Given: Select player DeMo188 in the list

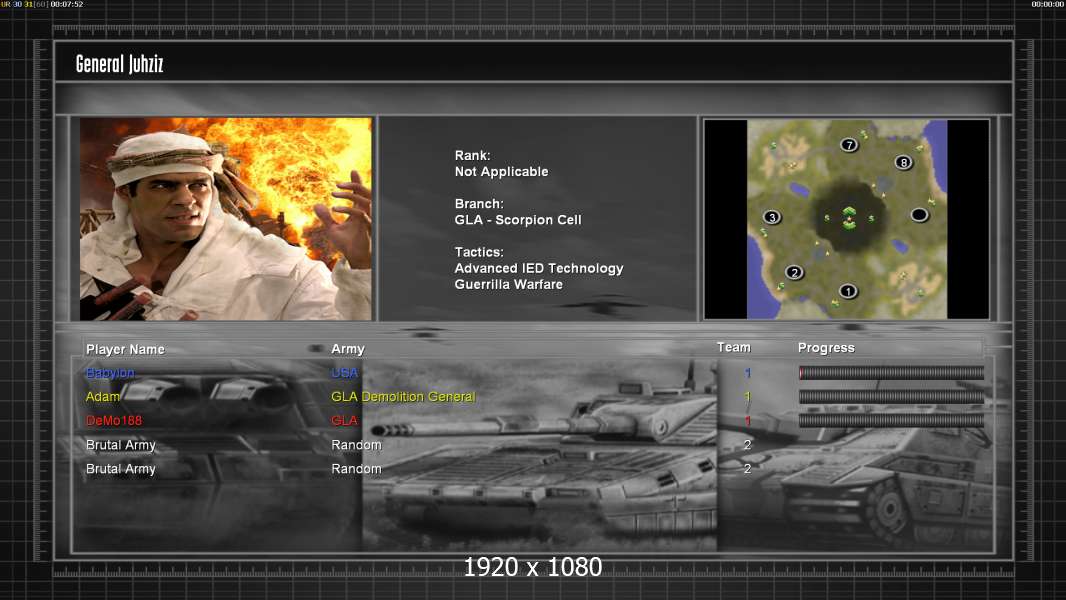Looking at the screenshot, I should point(115,421).
